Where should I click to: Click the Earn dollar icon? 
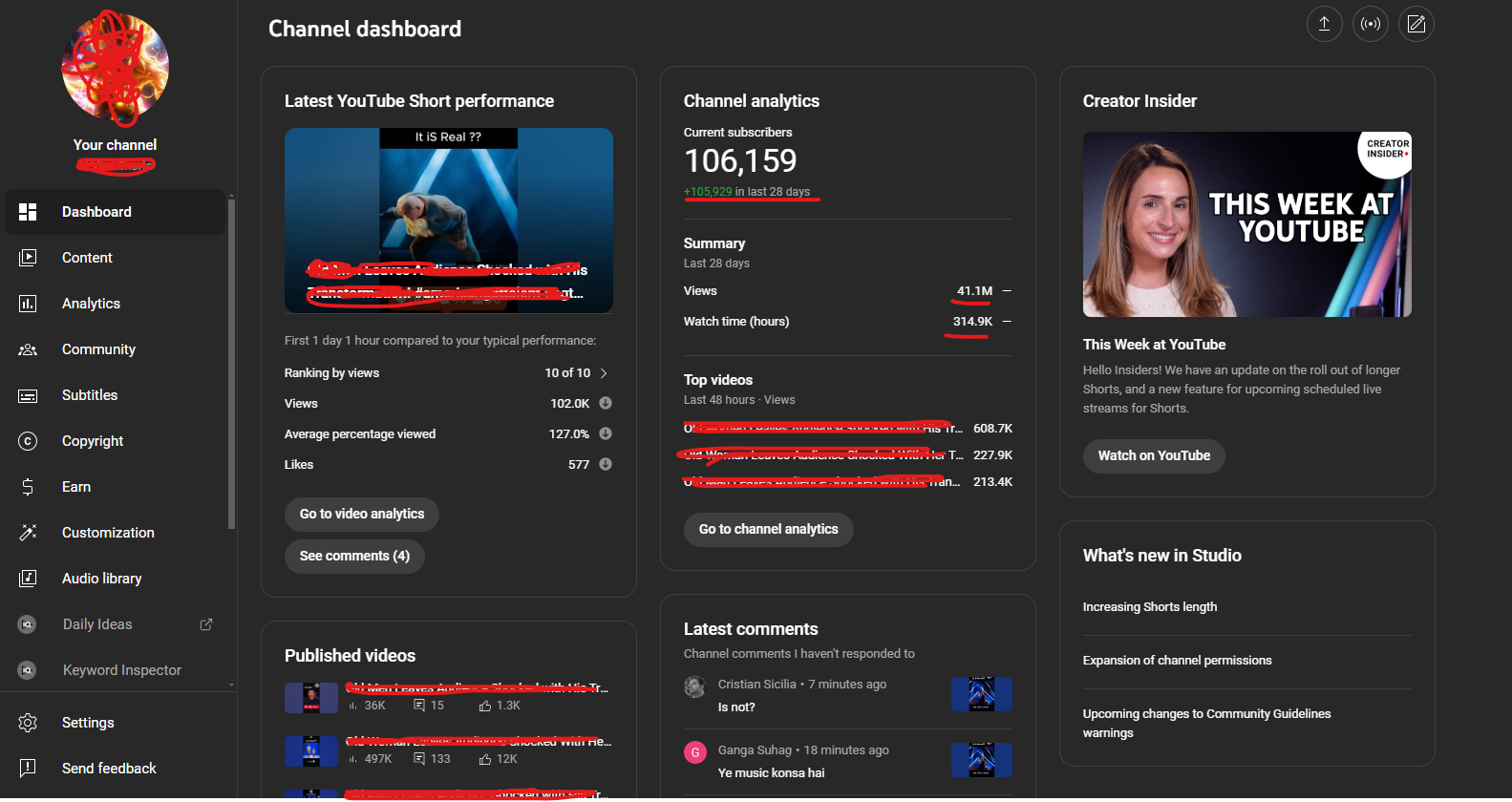[x=28, y=487]
